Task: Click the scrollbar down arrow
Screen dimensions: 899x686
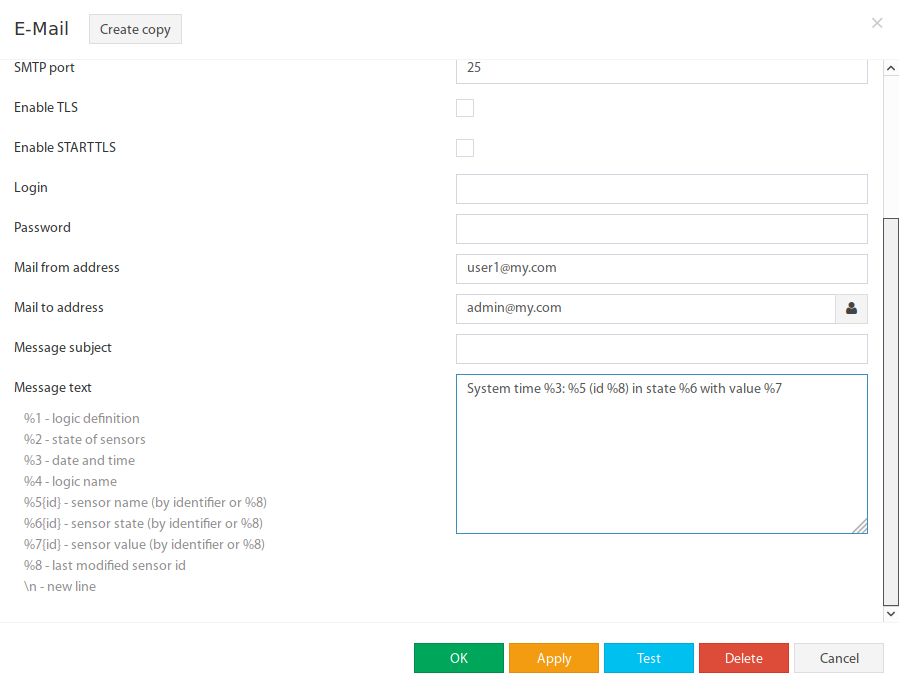Action: tap(890, 614)
